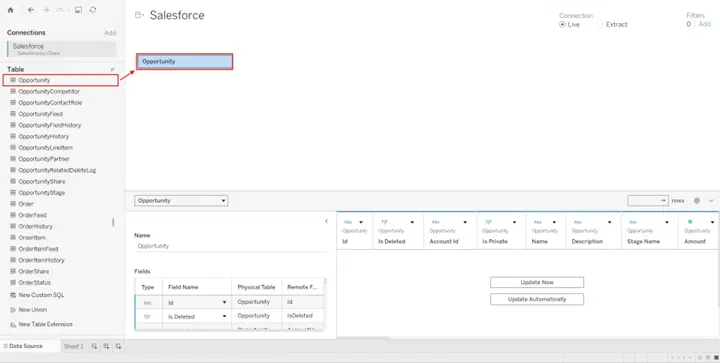Click the Abc type icon of Name column

538,222
